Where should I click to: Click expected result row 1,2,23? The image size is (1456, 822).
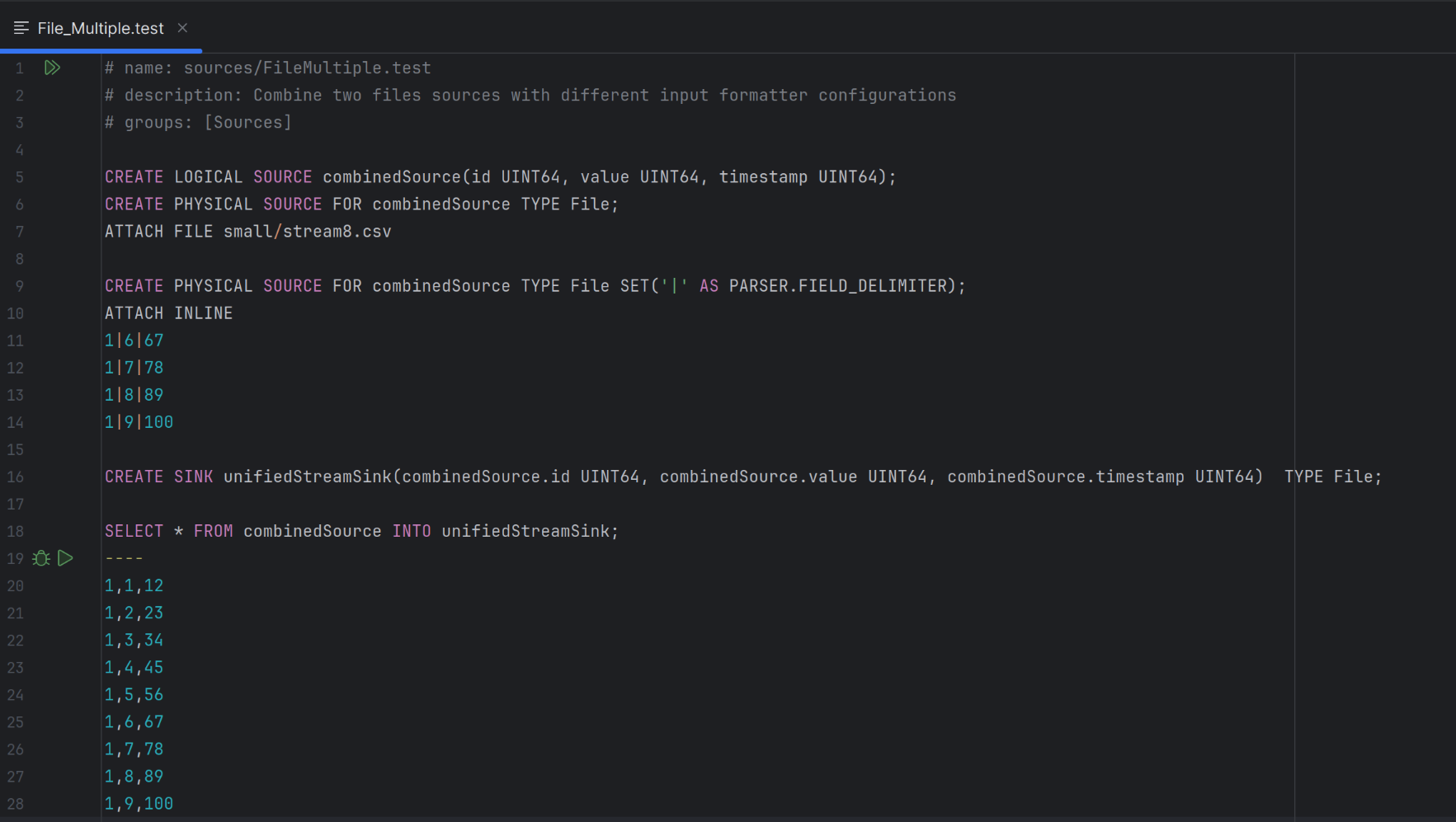click(x=134, y=613)
